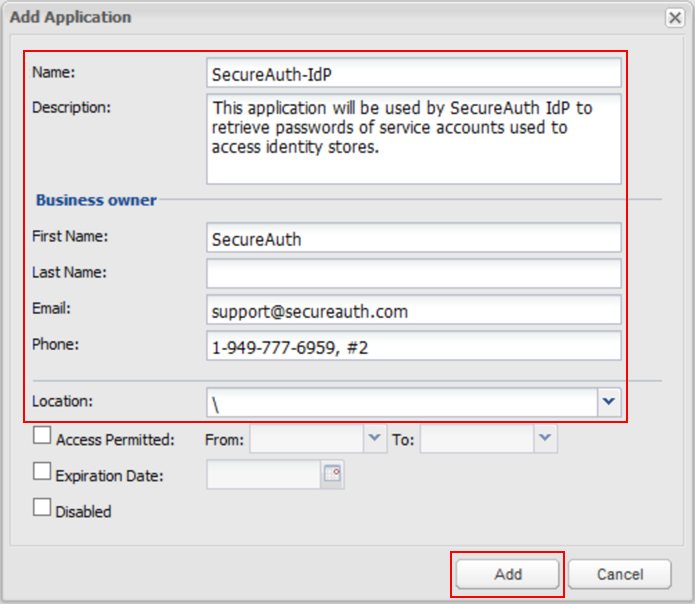Click the To time input box
Image resolution: width=695 pixels, height=604 pixels.
click(x=477, y=438)
